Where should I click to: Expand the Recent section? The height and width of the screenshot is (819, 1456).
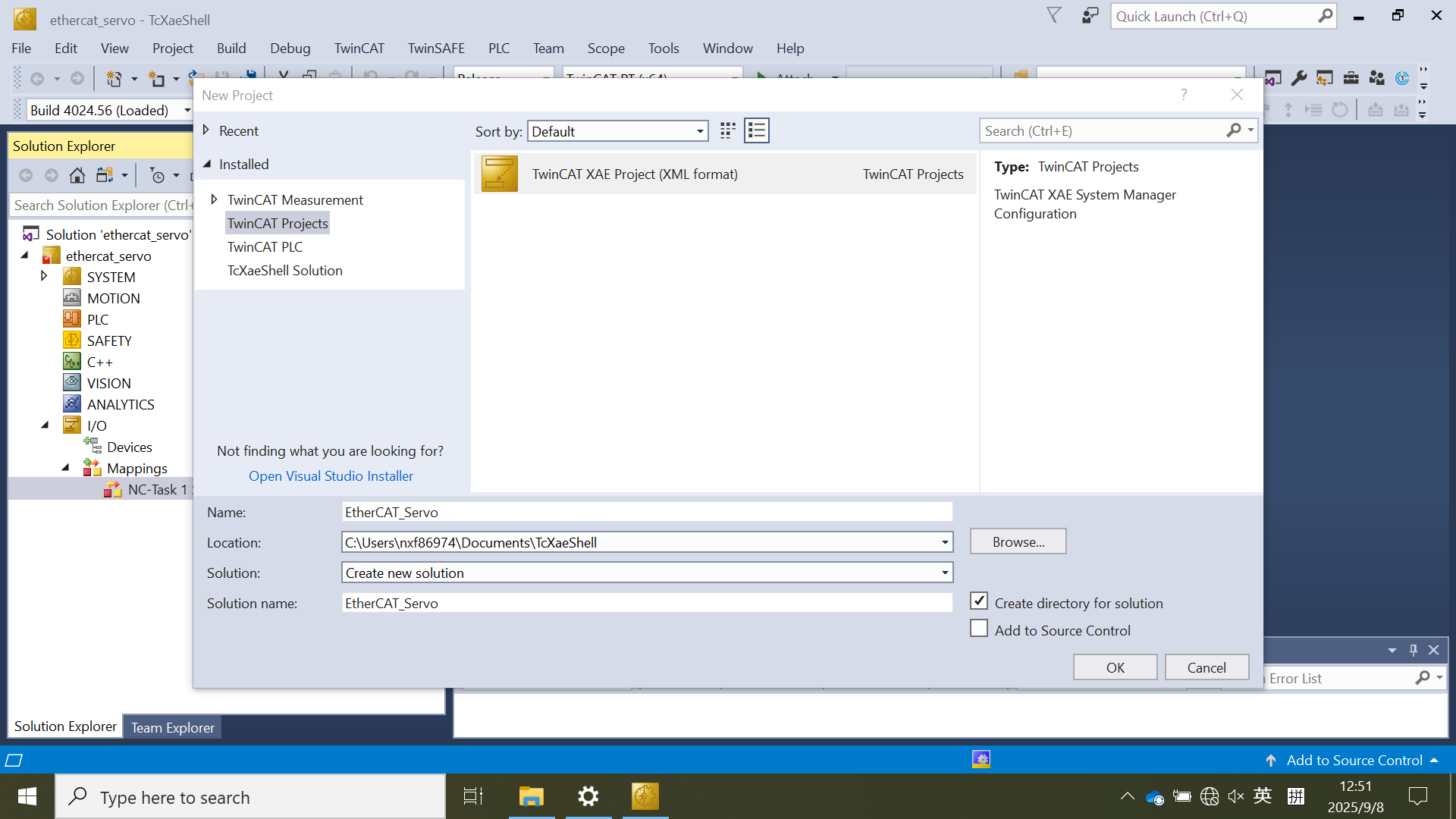(206, 130)
